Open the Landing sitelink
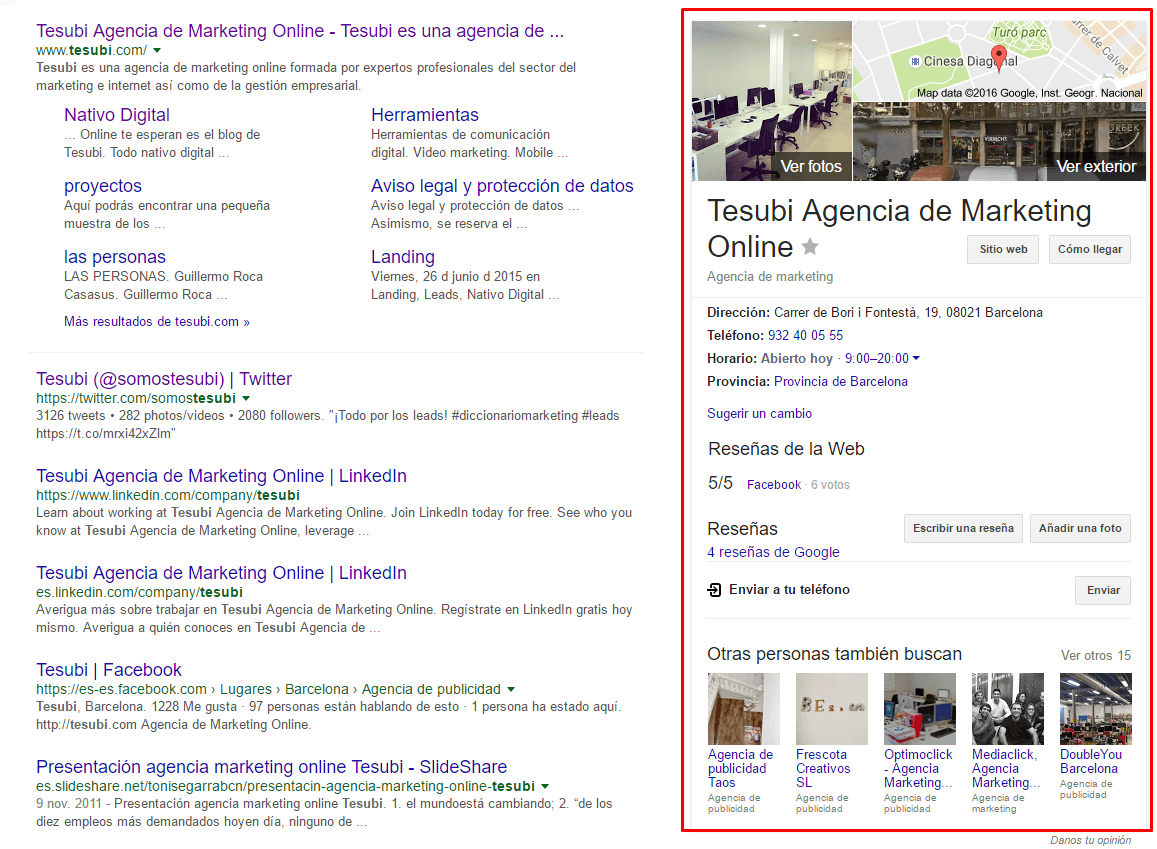Viewport: 1157px width, 849px height. pyautogui.click(x=403, y=257)
